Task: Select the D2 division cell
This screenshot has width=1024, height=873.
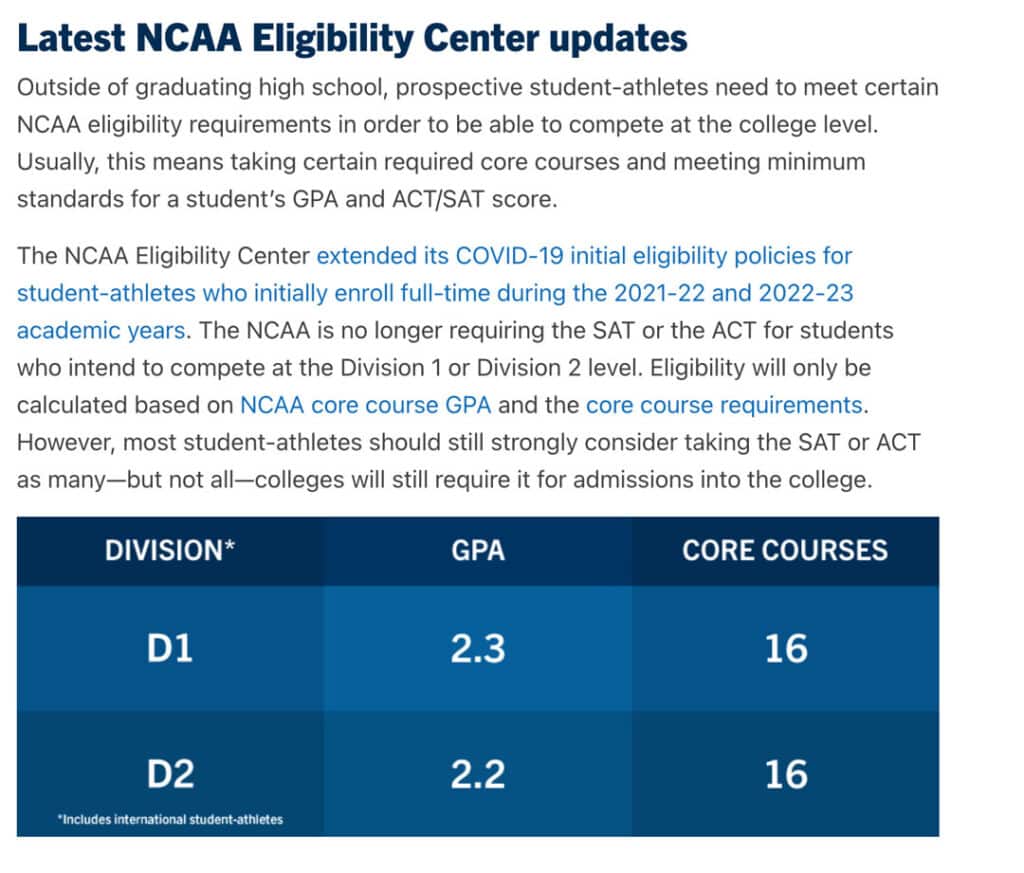Action: coord(170,774)
